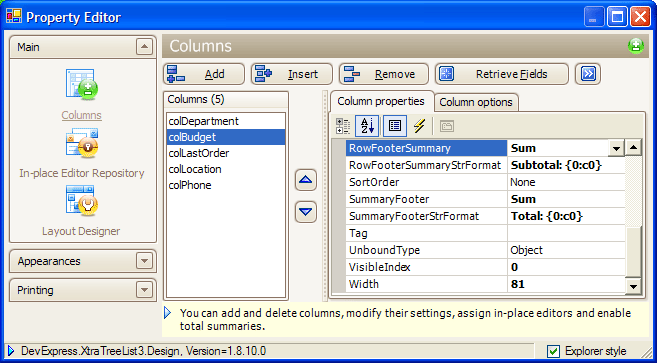Viewport: 657px width, 363px height.
Task: Click the VisibleIndex value 0
Action: [566, 267]
